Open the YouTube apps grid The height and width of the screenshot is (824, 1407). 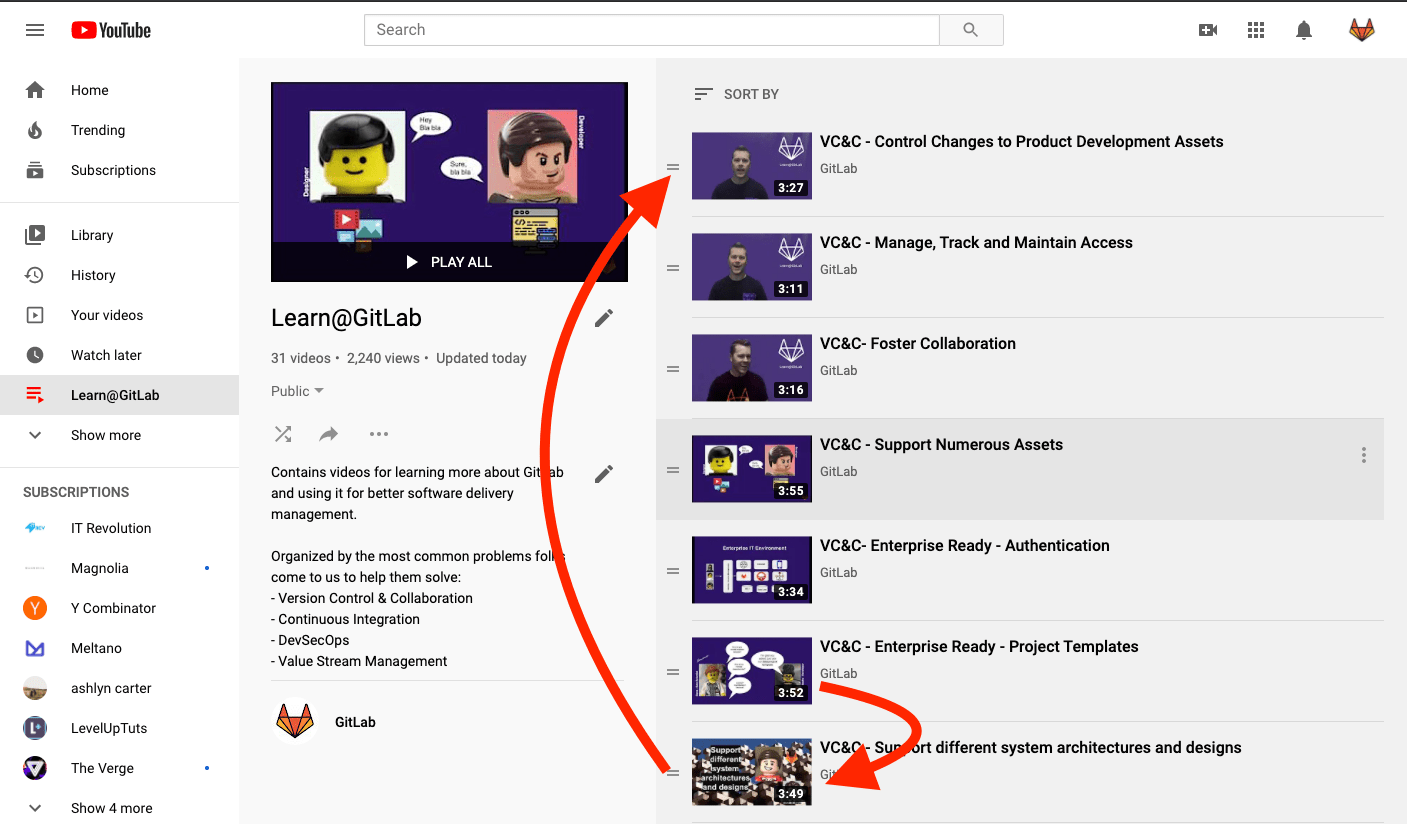pos(1256,30)
